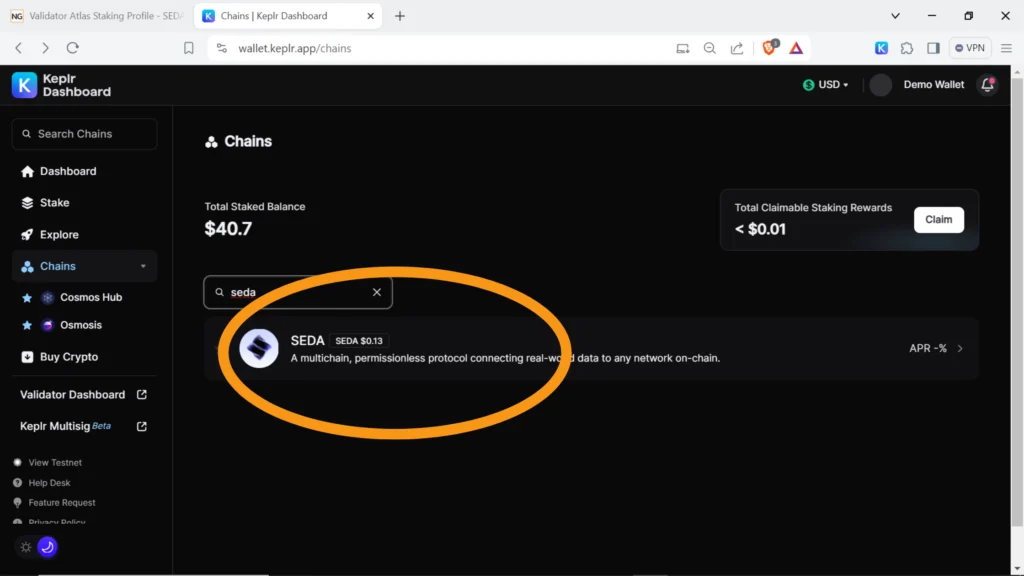Click the Search Chains sidebar field
1024x576 pixels.
84,134
